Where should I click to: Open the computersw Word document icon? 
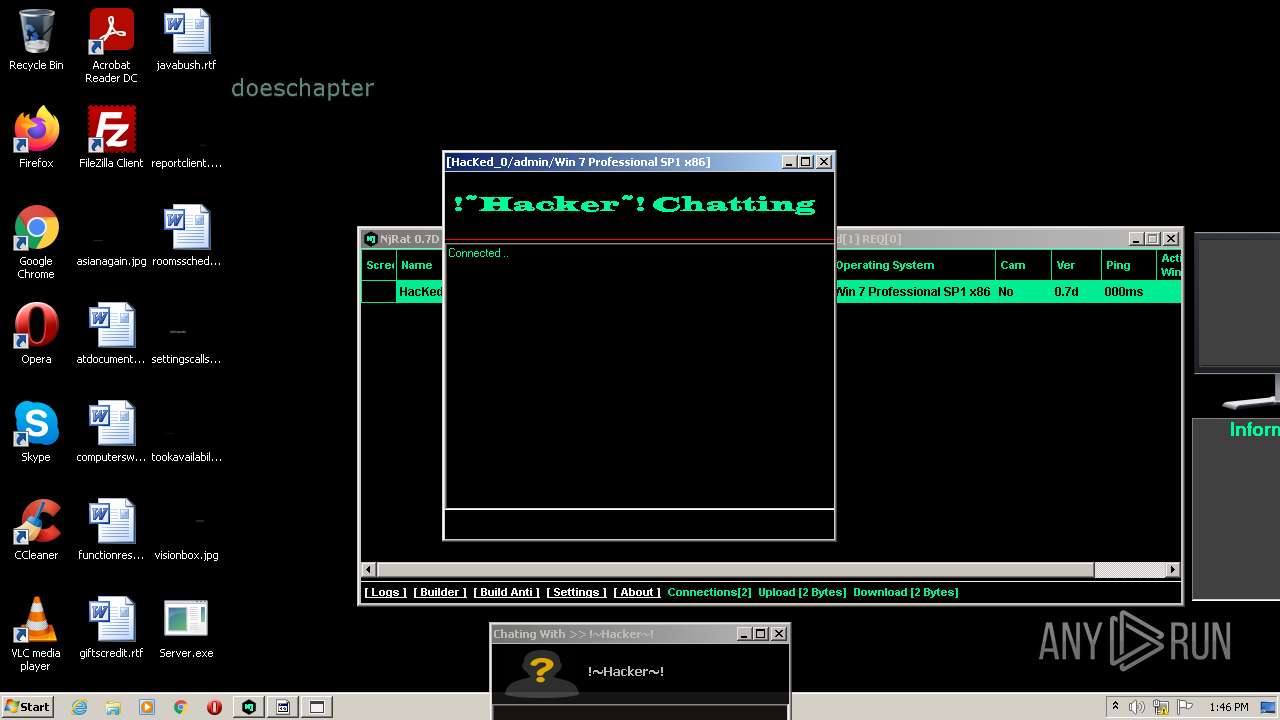111,432
